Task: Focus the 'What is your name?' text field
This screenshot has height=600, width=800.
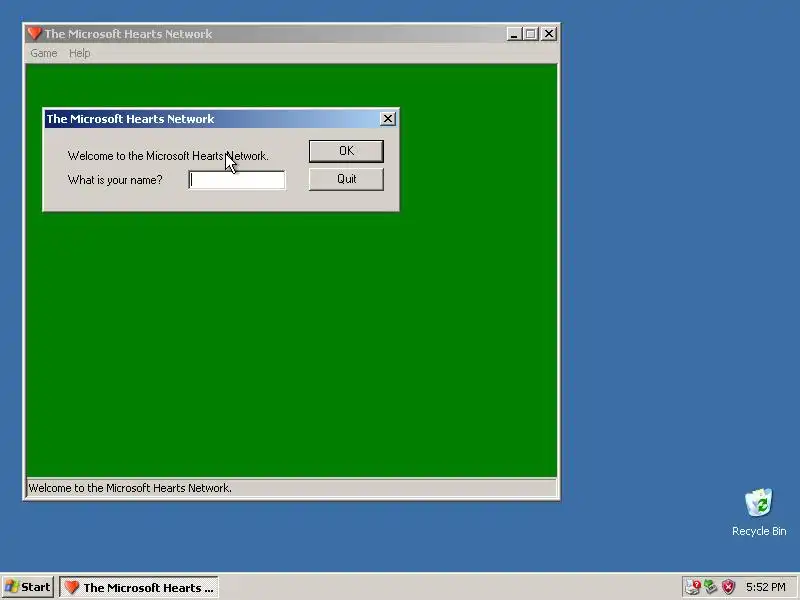Action: 237,180
